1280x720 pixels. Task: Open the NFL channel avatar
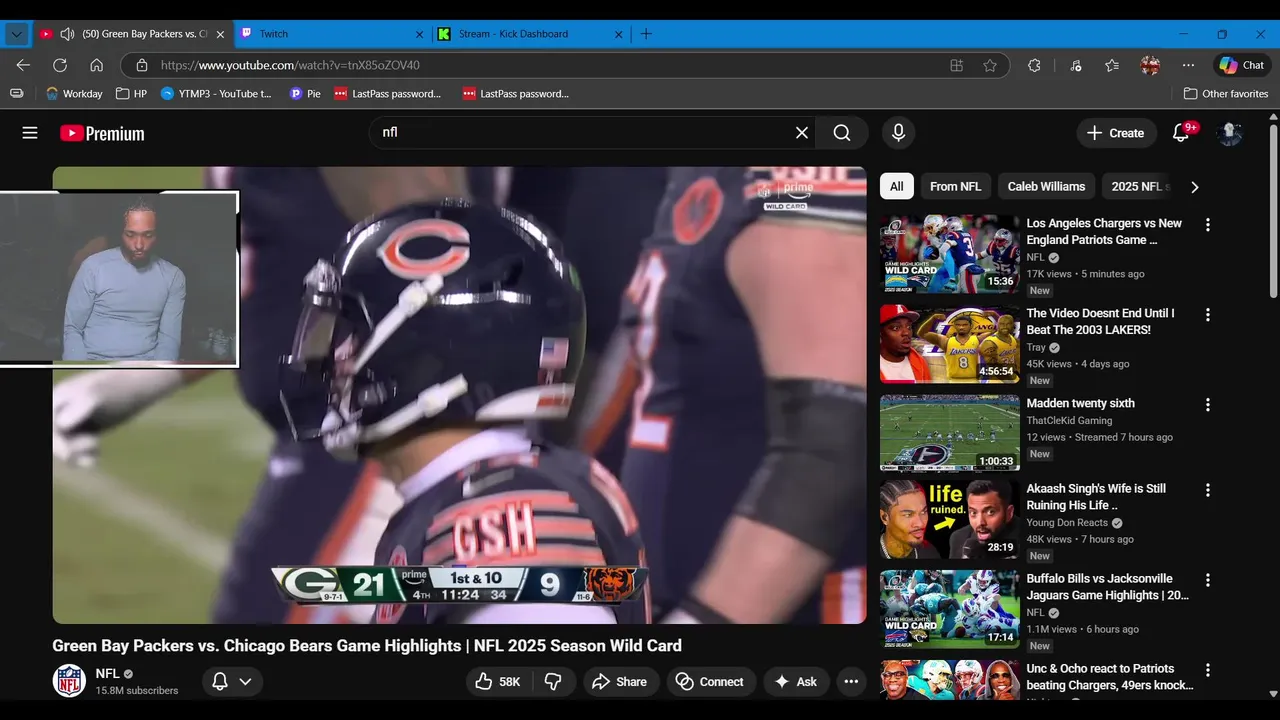tap(69, 681)
